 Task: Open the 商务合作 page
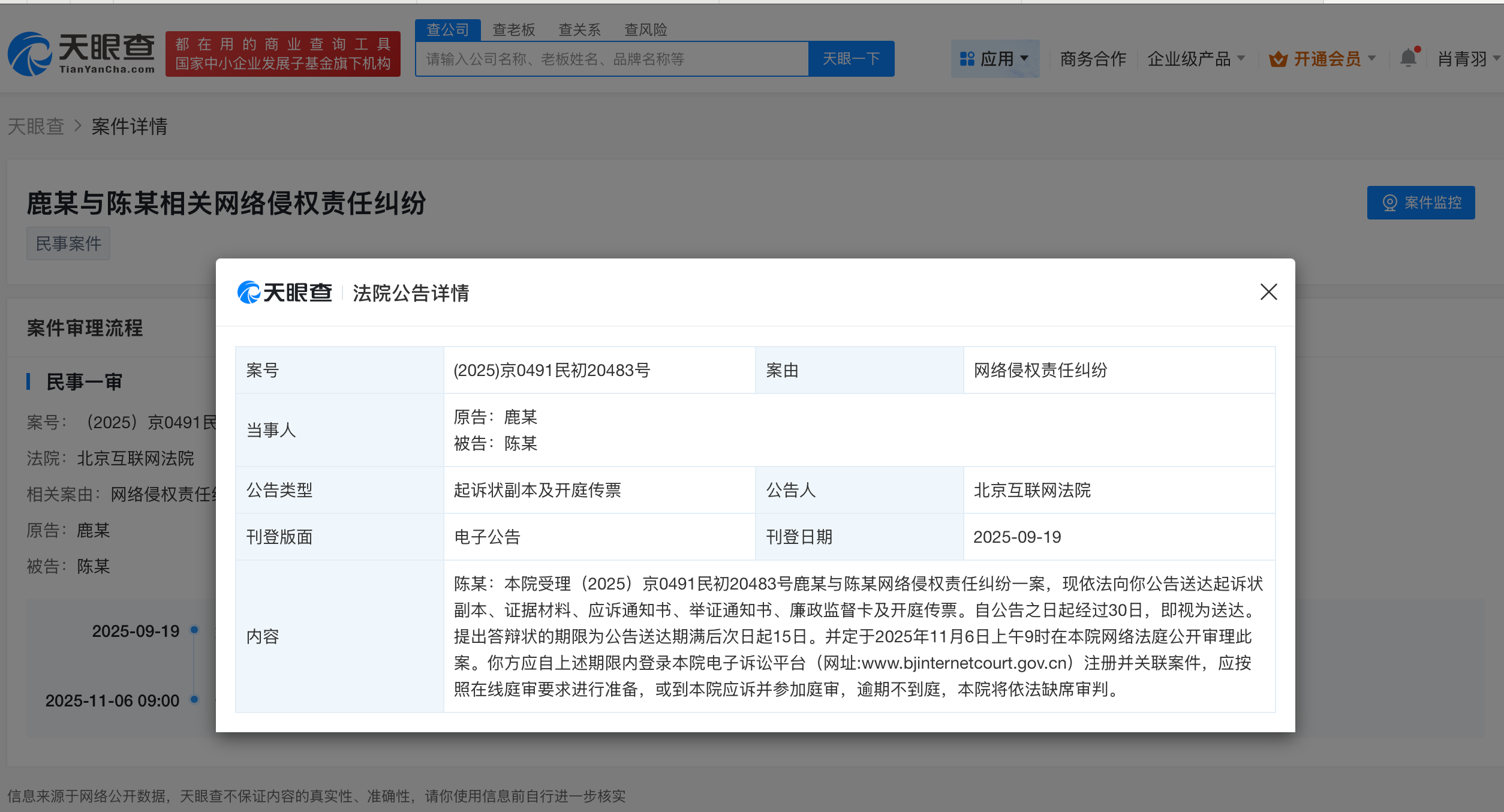[x=1093, y=58]
